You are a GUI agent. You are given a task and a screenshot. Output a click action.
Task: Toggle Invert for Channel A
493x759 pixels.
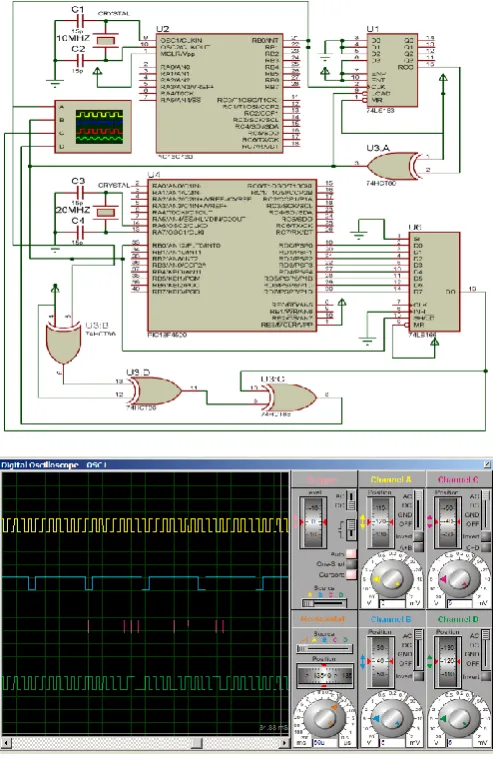pyautogui.click(x=419, y=536)
